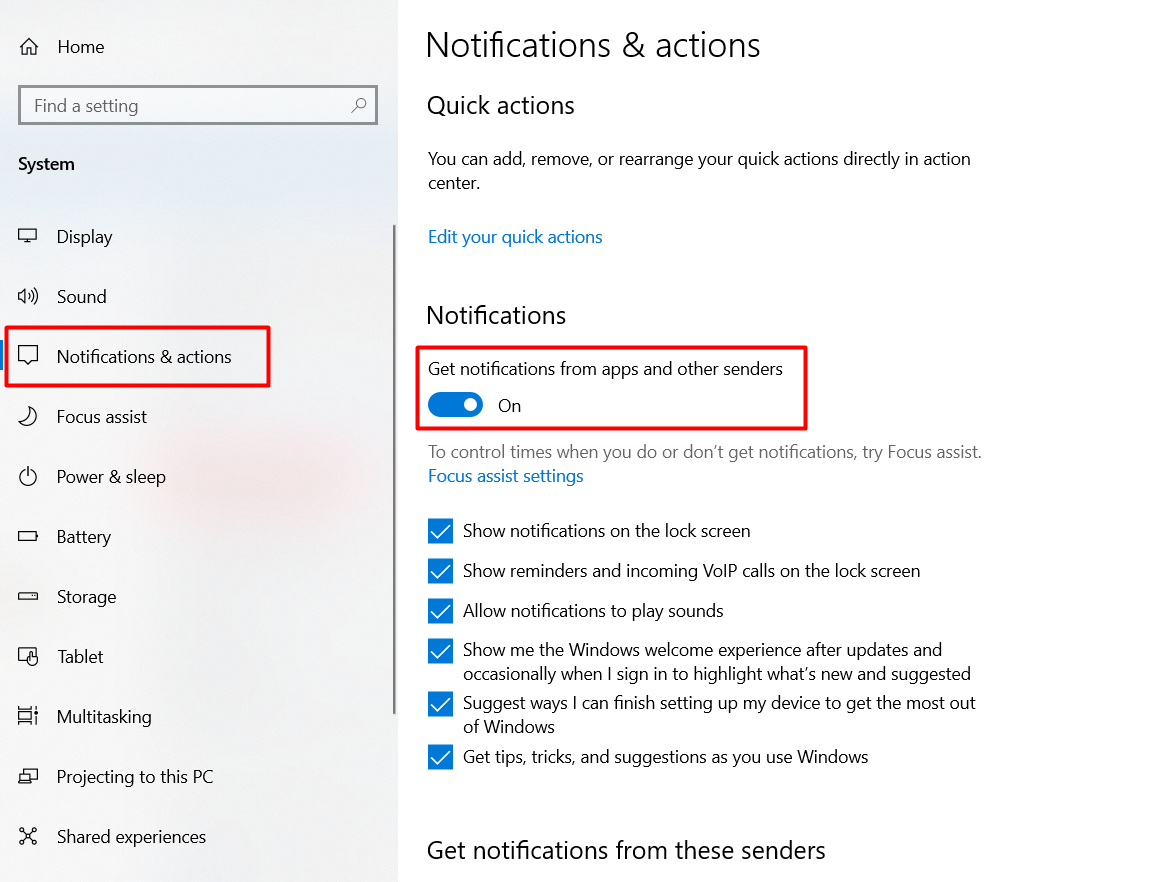Uncheck Suggest ways to finish setting up device

coord(441,704)
